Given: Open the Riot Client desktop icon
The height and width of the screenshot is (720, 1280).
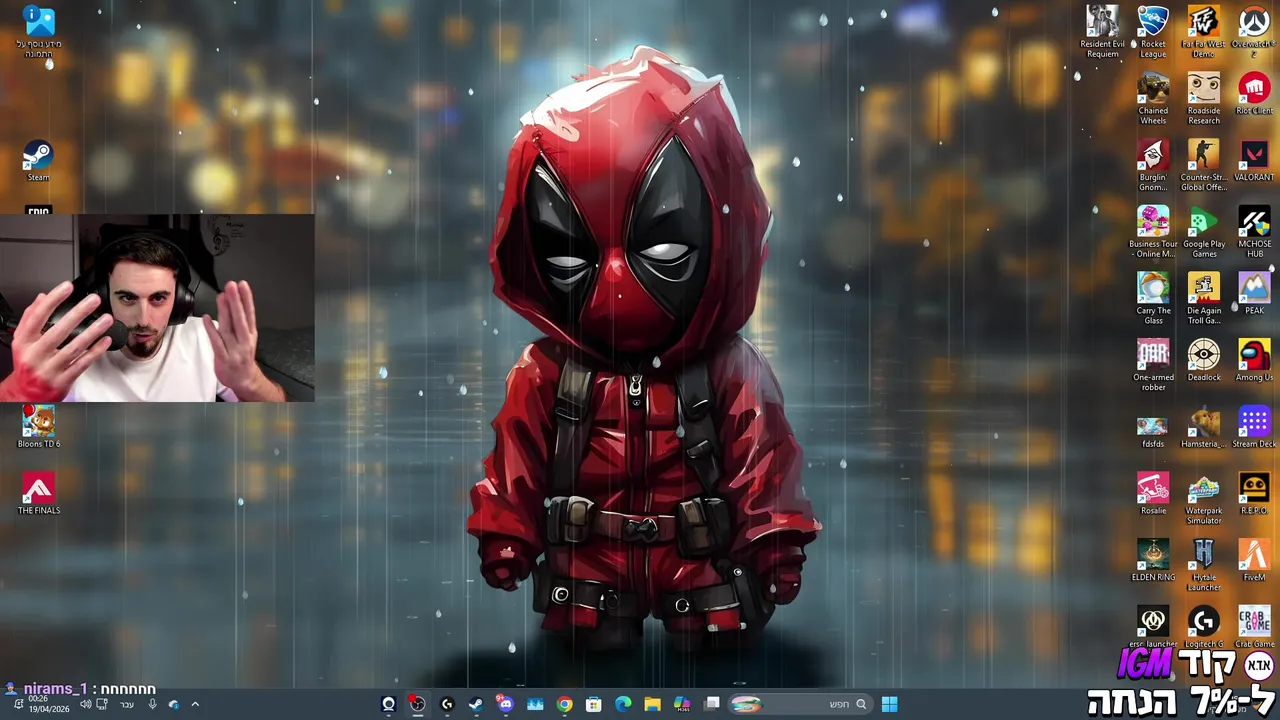Looking at the screenshot, I should [x=1254, y=93].
